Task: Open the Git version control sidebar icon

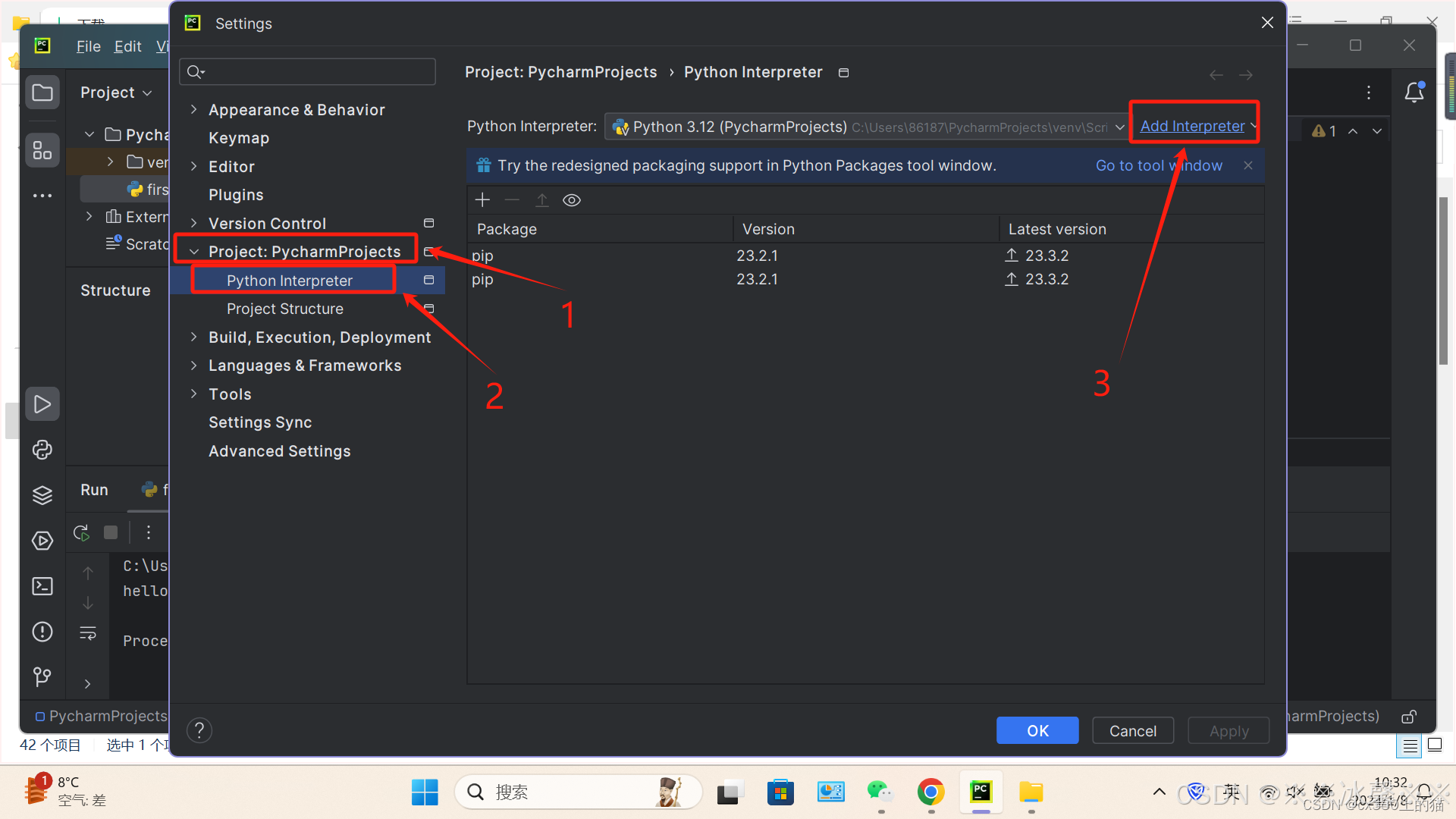Action: point(42,676)
